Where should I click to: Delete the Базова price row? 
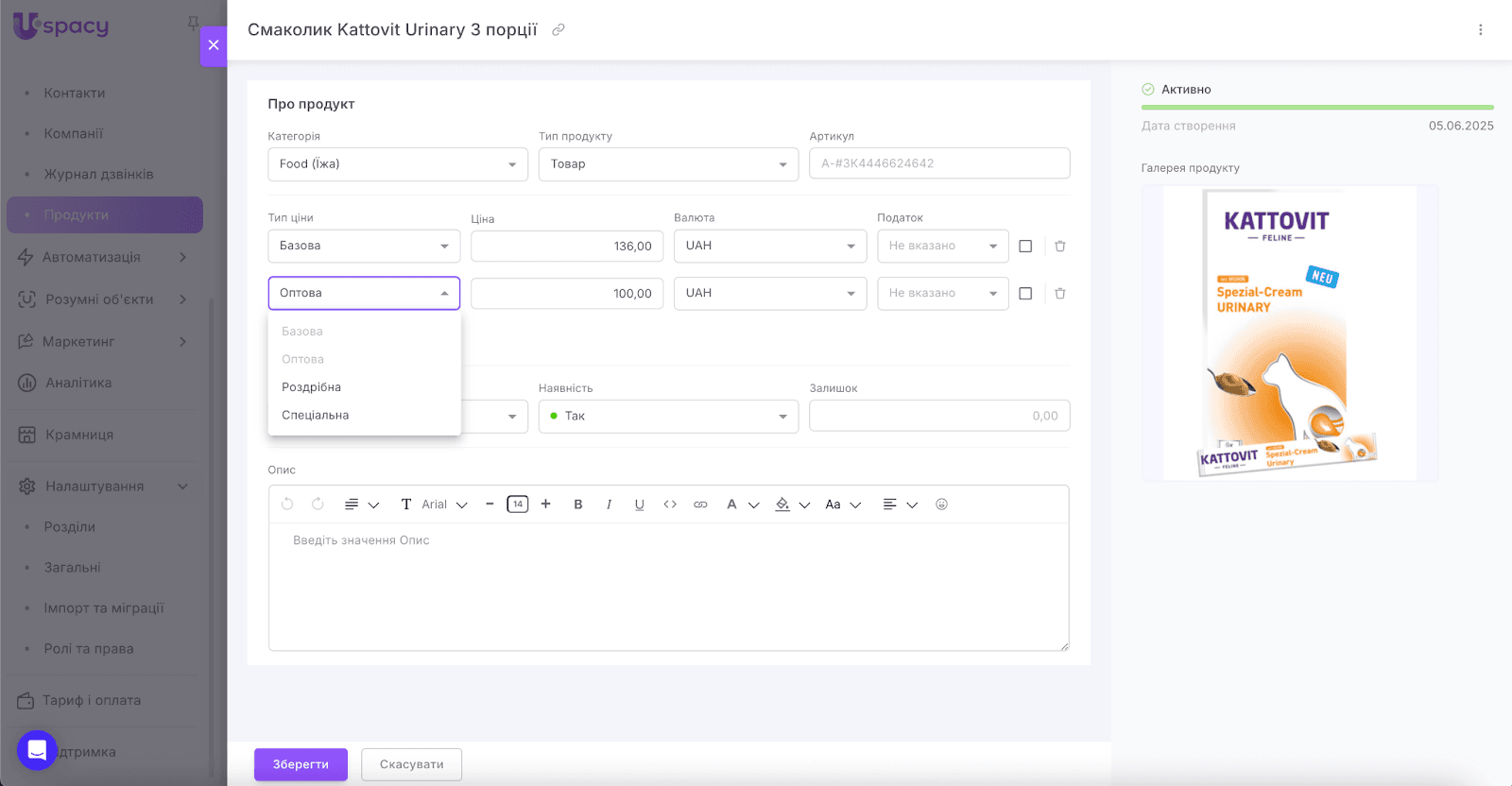(1060, 247)
